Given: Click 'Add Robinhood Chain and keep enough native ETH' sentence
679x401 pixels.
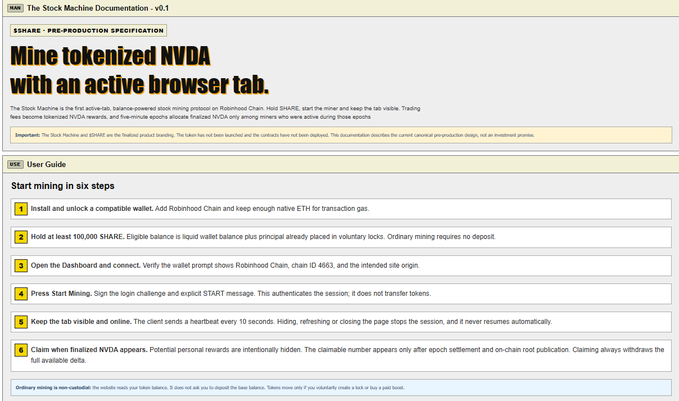Looking at the screenshot, I should 262,208.
